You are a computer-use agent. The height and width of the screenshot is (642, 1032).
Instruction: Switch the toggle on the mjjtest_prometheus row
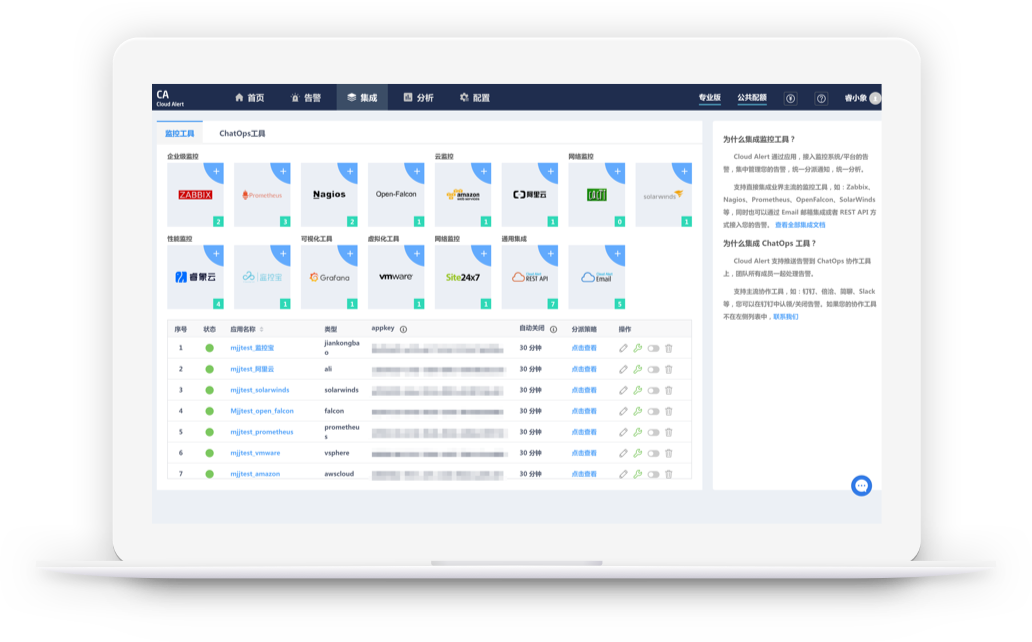click(654, 433)
